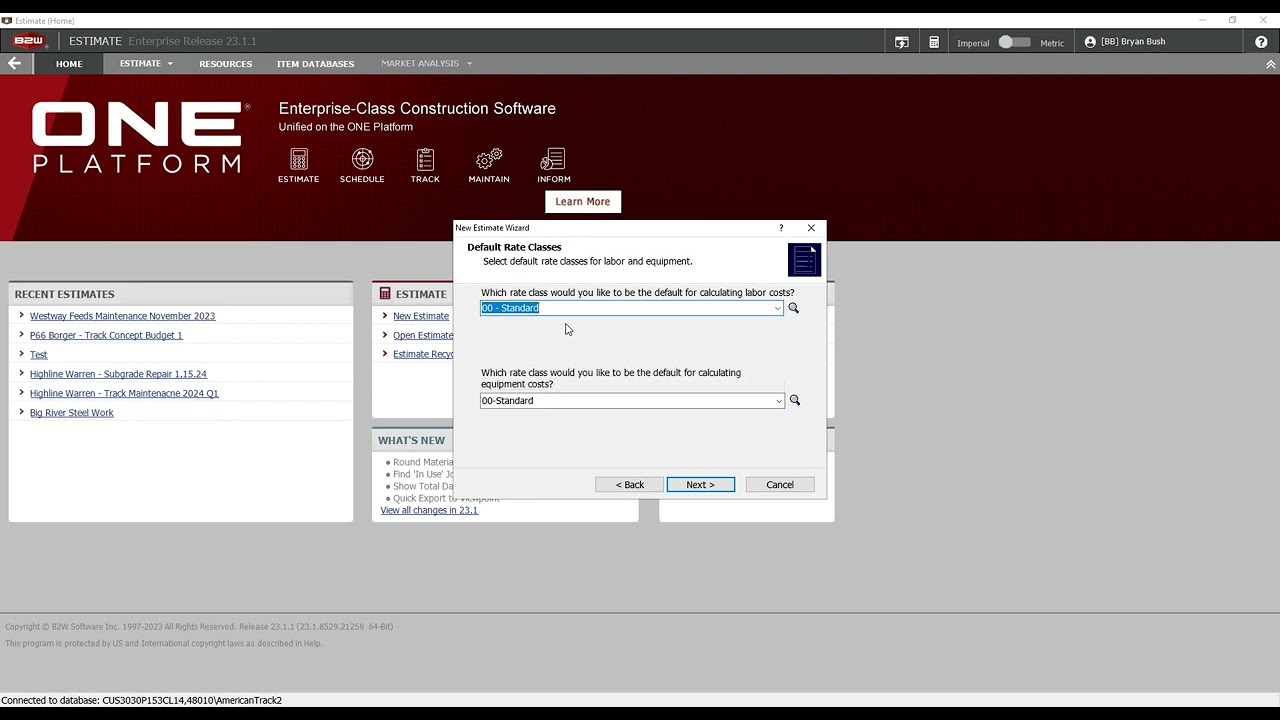
Task: Open Bryan Bush user account icon
Action: 1090,42
